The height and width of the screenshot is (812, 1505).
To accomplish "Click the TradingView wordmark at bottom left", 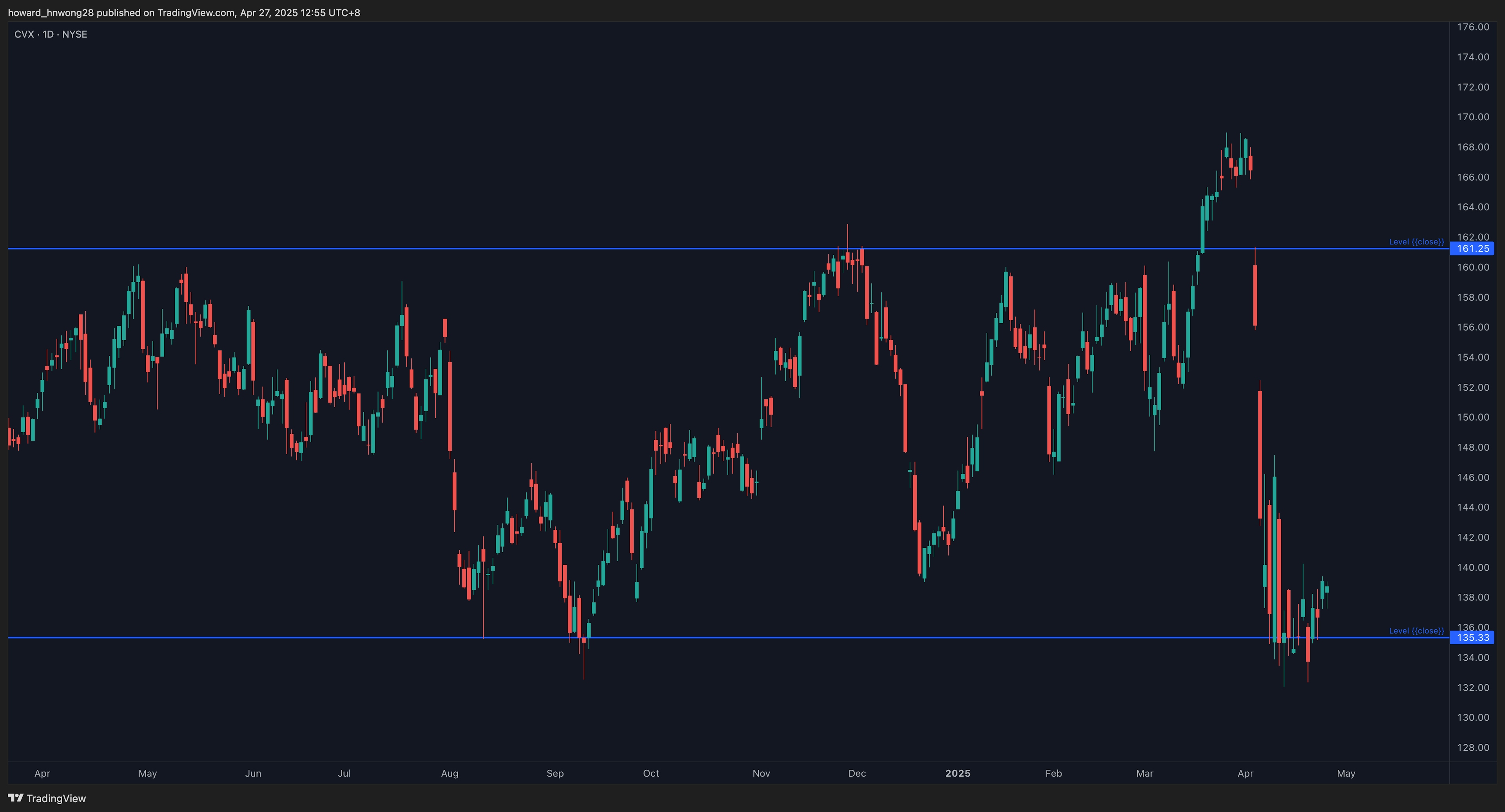I will [56, 799].
